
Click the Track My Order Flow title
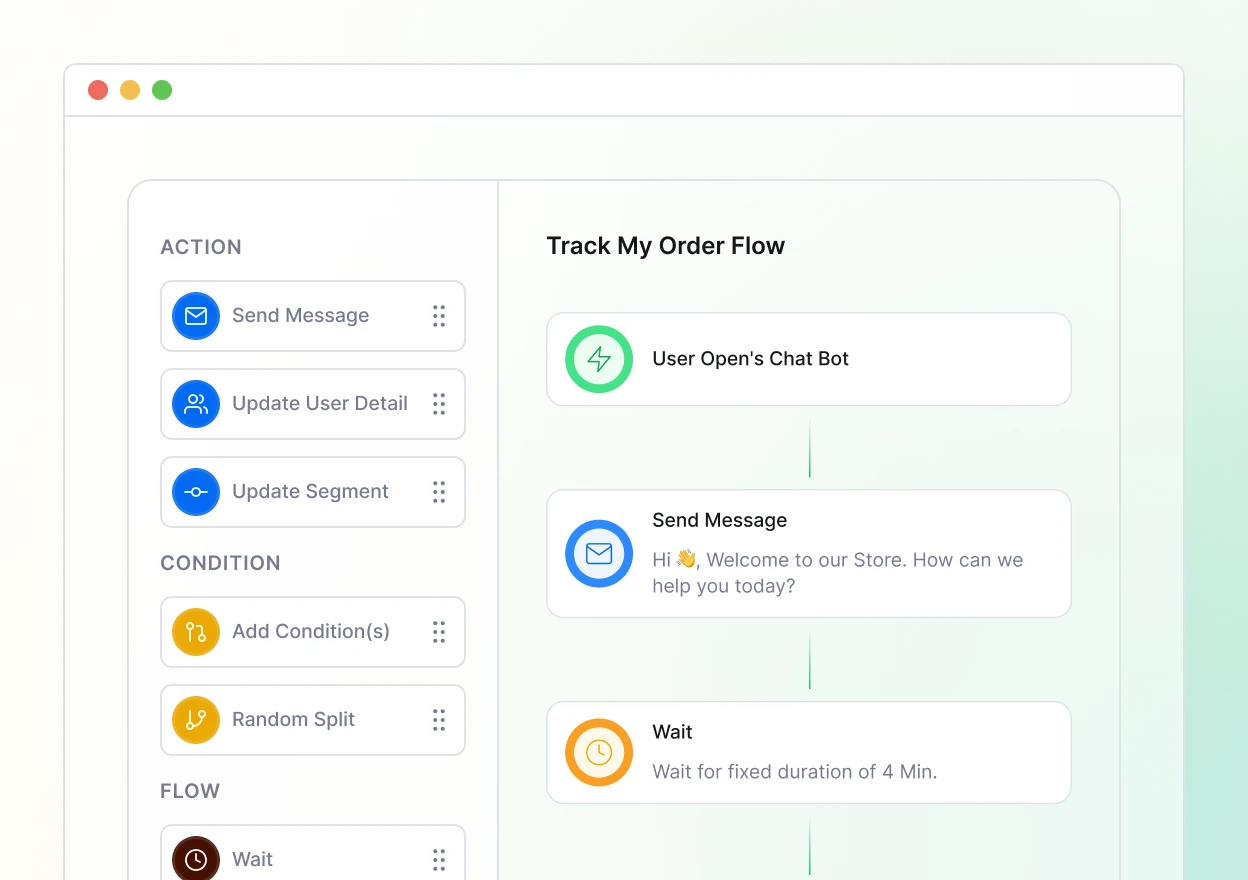[x=665, y=246]
